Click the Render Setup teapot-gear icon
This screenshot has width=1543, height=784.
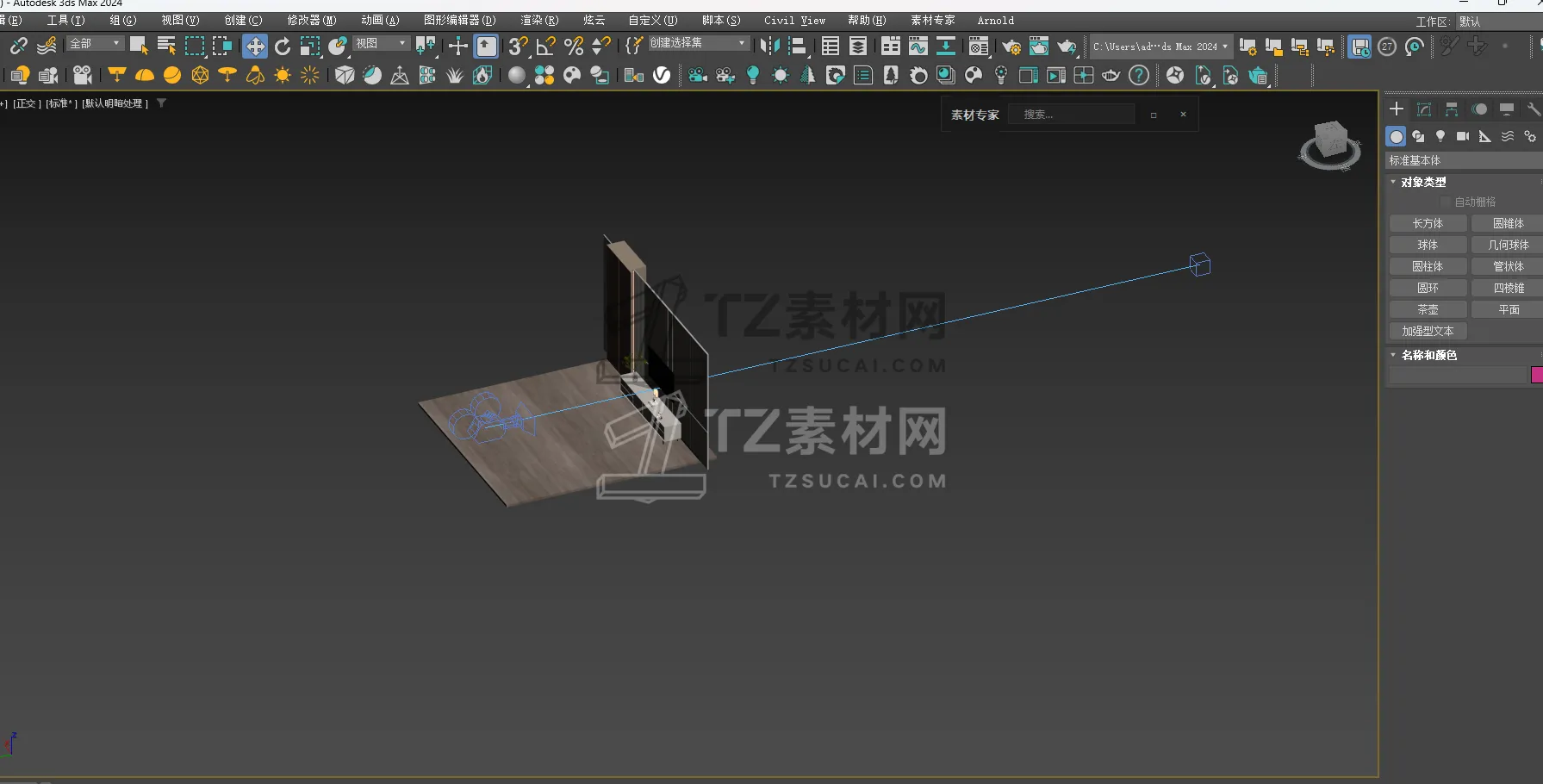point(1011,47)
